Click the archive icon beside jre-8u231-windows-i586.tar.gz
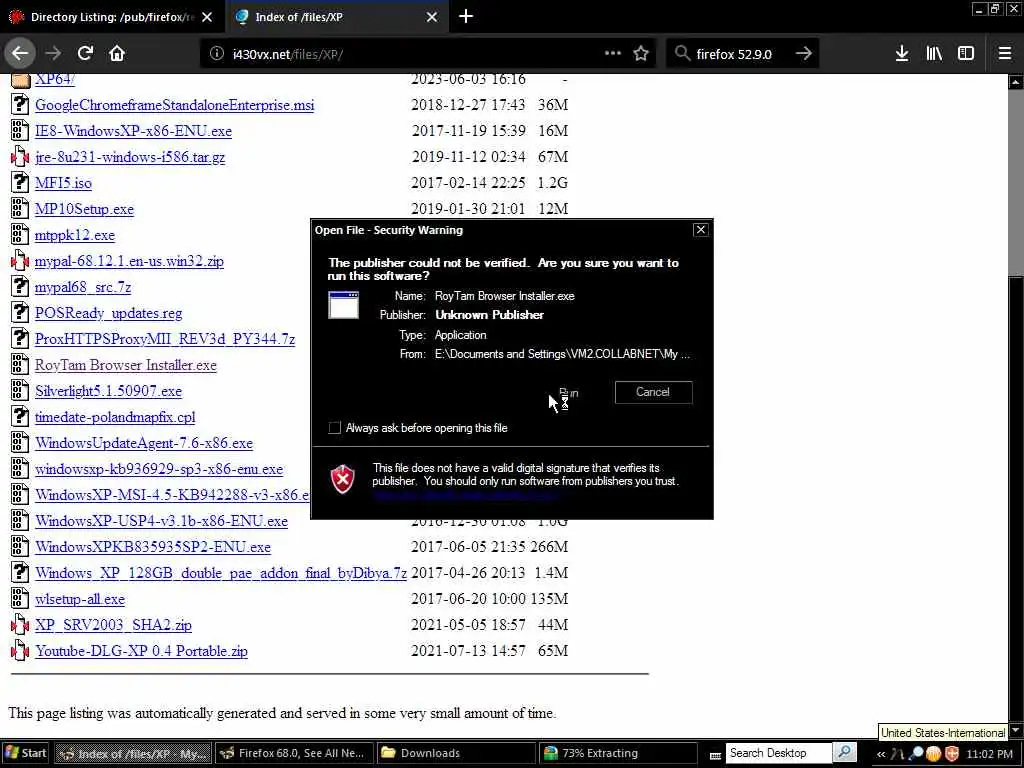1024x768 pixels. [20, 157]
